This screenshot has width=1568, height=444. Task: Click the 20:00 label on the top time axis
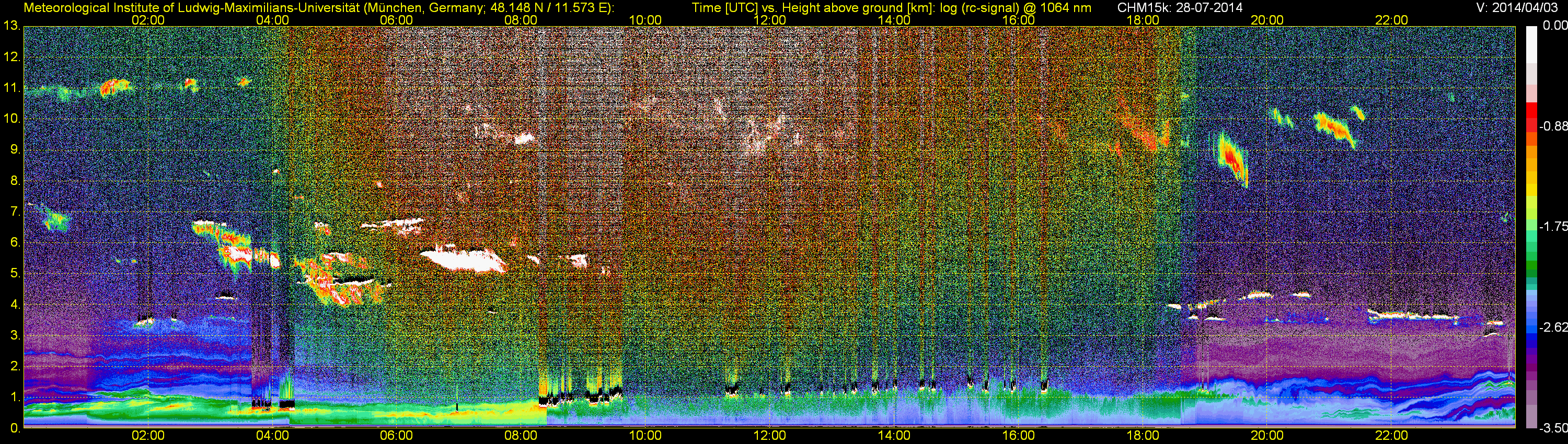click(x=1267, y=20)
